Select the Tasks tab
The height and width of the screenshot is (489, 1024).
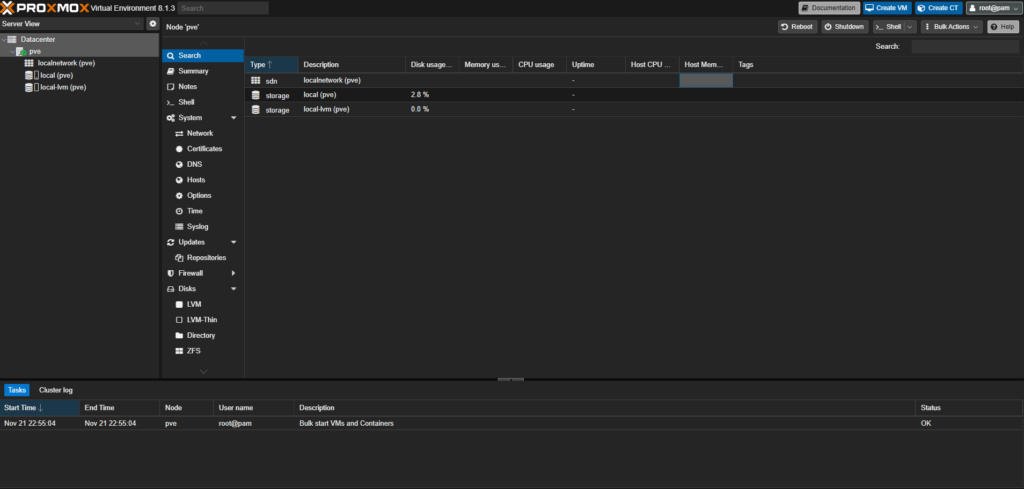click(17, 390)
